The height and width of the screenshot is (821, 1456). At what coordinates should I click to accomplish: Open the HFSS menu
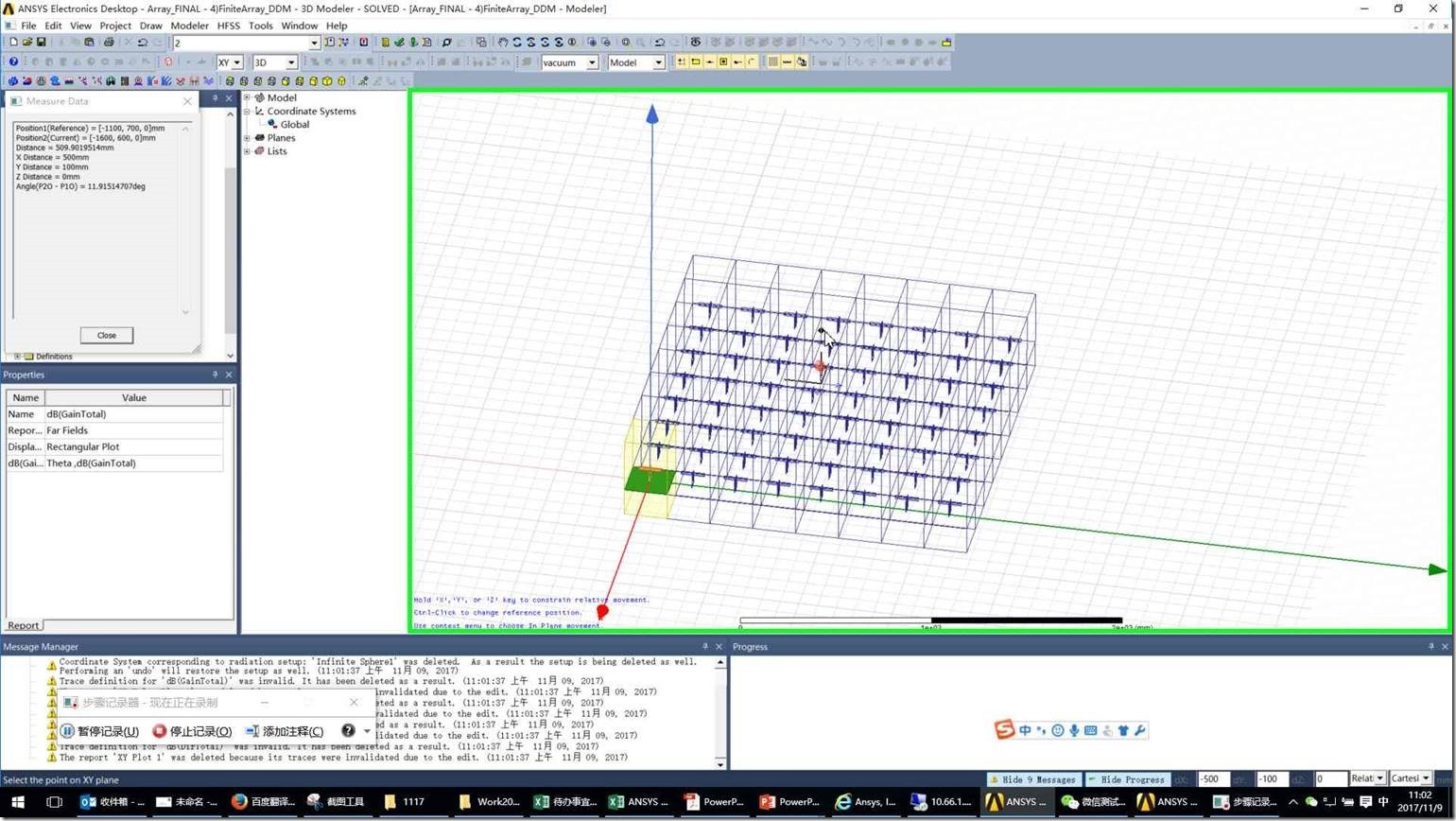pos(228,26)
